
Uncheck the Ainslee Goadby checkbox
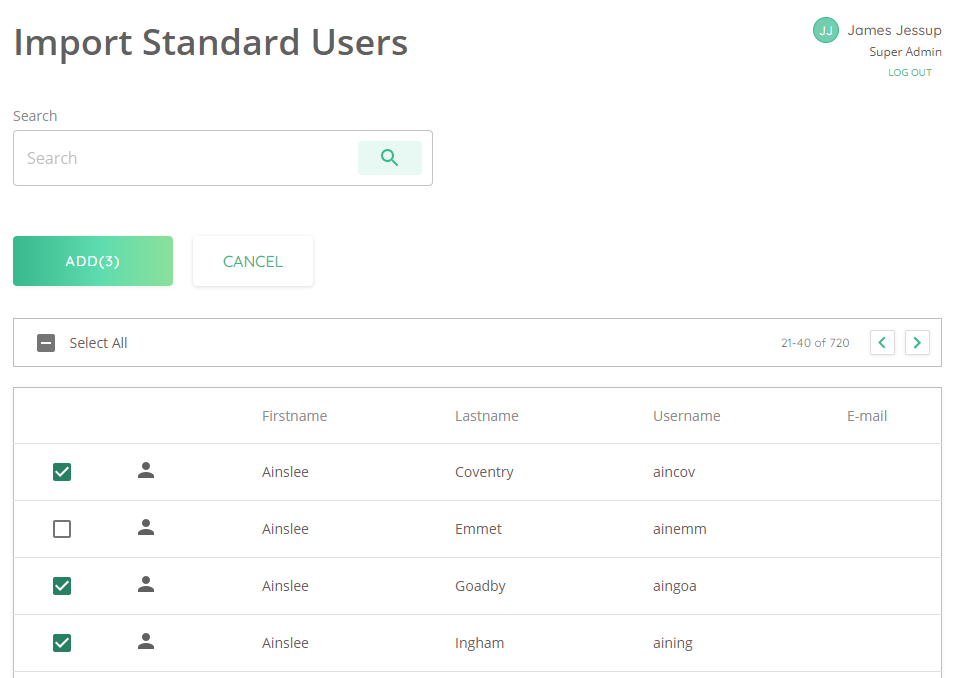pyautogui.click(x=62, y=586)
